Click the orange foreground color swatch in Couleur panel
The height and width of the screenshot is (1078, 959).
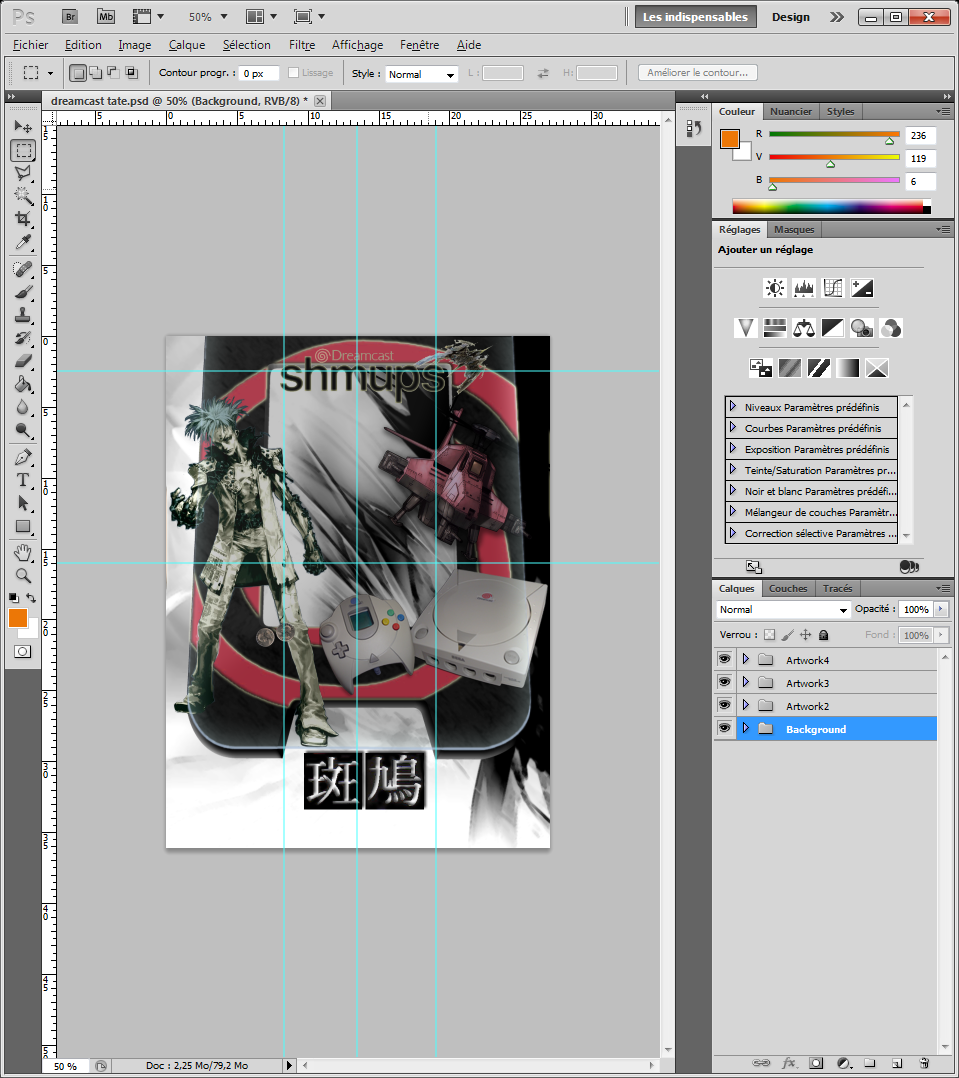click(729, 139)
